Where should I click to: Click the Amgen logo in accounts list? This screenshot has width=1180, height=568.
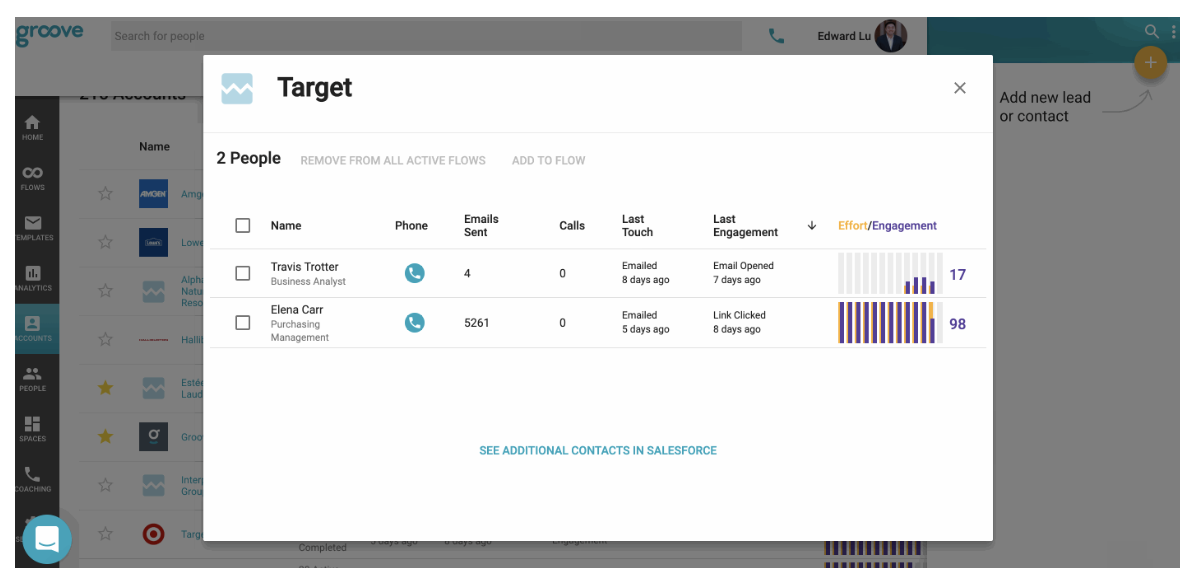coord(154,194)
